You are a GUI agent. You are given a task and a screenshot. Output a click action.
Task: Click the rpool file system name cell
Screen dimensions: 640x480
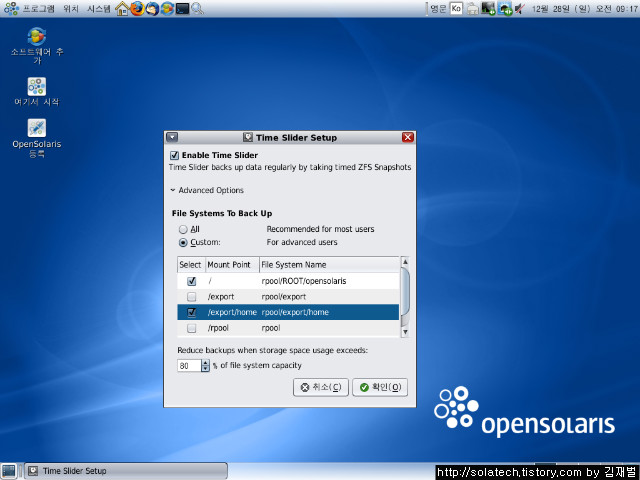coord(271,328)
